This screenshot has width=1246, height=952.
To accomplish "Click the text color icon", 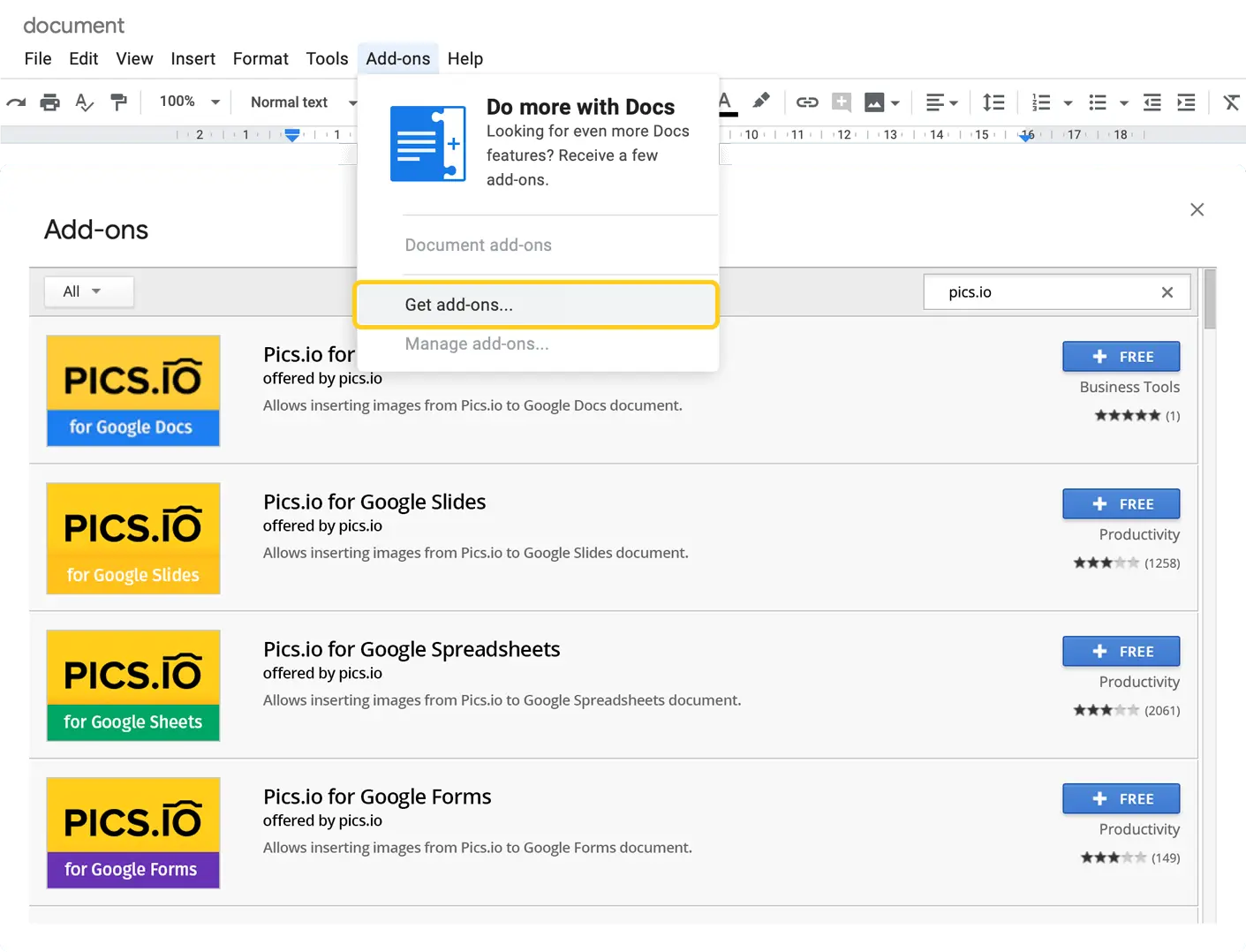I will pos(726,102).
